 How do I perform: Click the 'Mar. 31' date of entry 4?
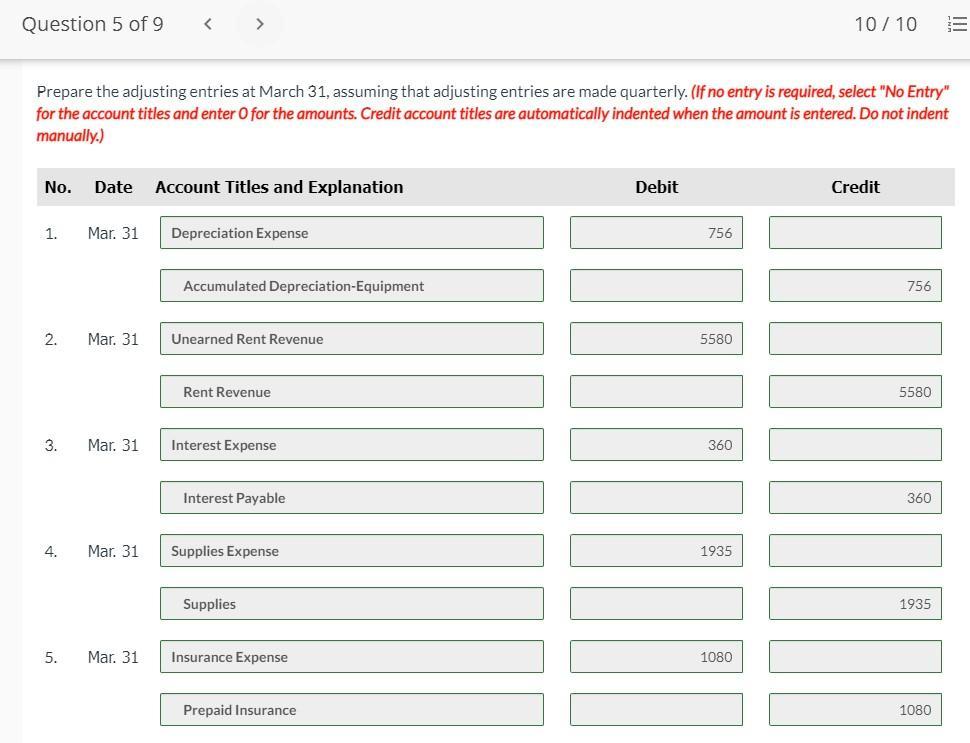(x=113, y=551)
